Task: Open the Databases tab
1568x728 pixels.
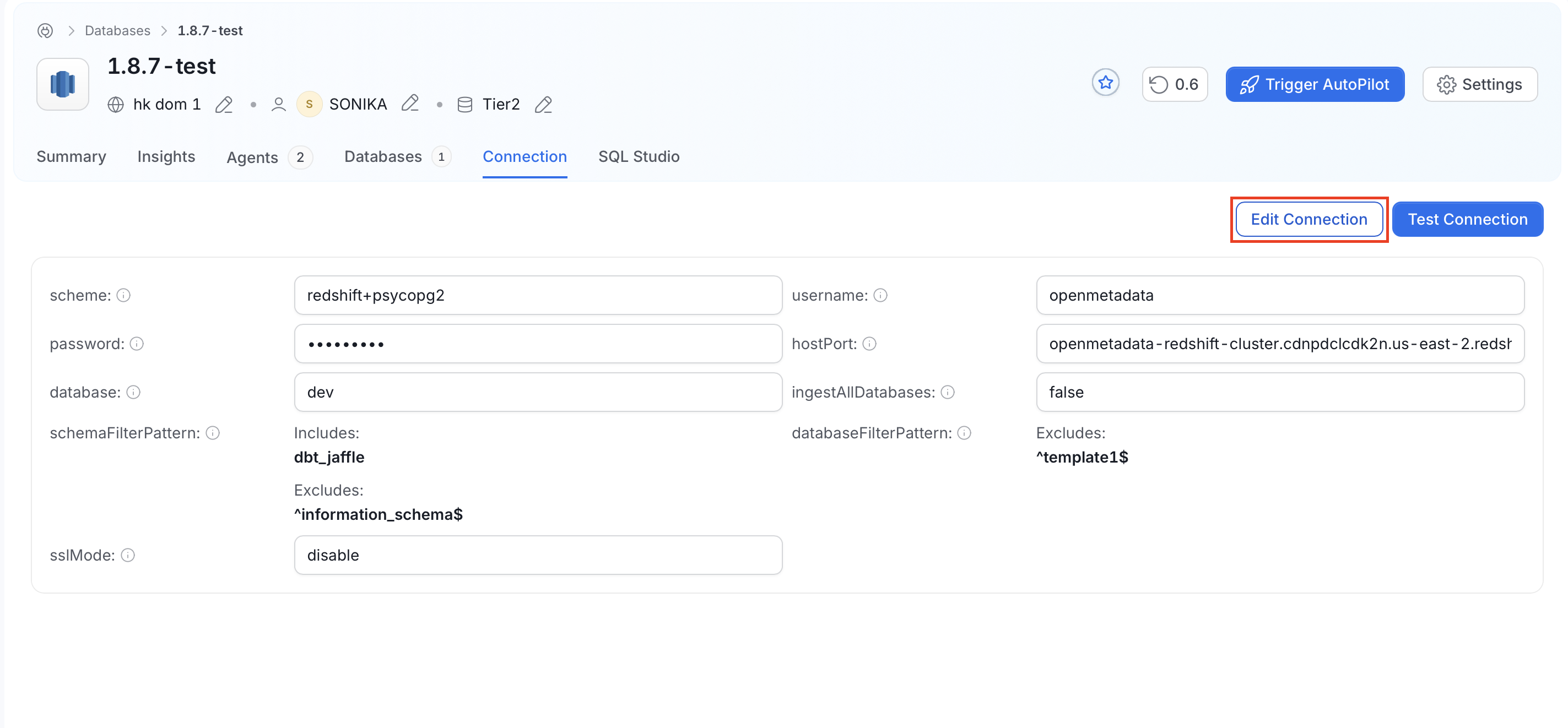Action: [x=397, y=157]
